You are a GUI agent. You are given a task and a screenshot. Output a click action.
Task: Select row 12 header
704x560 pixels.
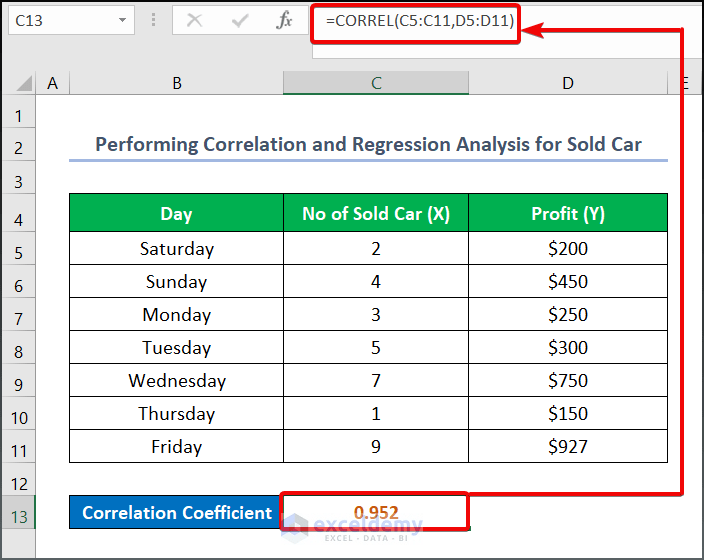pos(18,479)
